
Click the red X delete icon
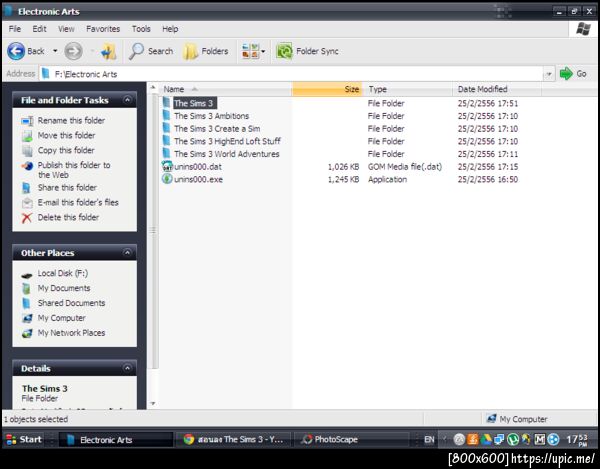(26, 218)
